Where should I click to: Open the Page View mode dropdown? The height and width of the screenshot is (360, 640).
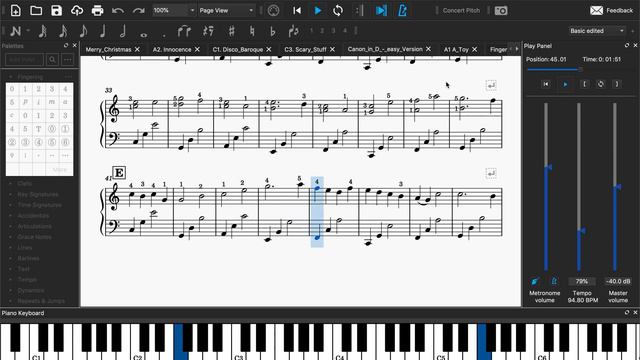pos(227,10)
